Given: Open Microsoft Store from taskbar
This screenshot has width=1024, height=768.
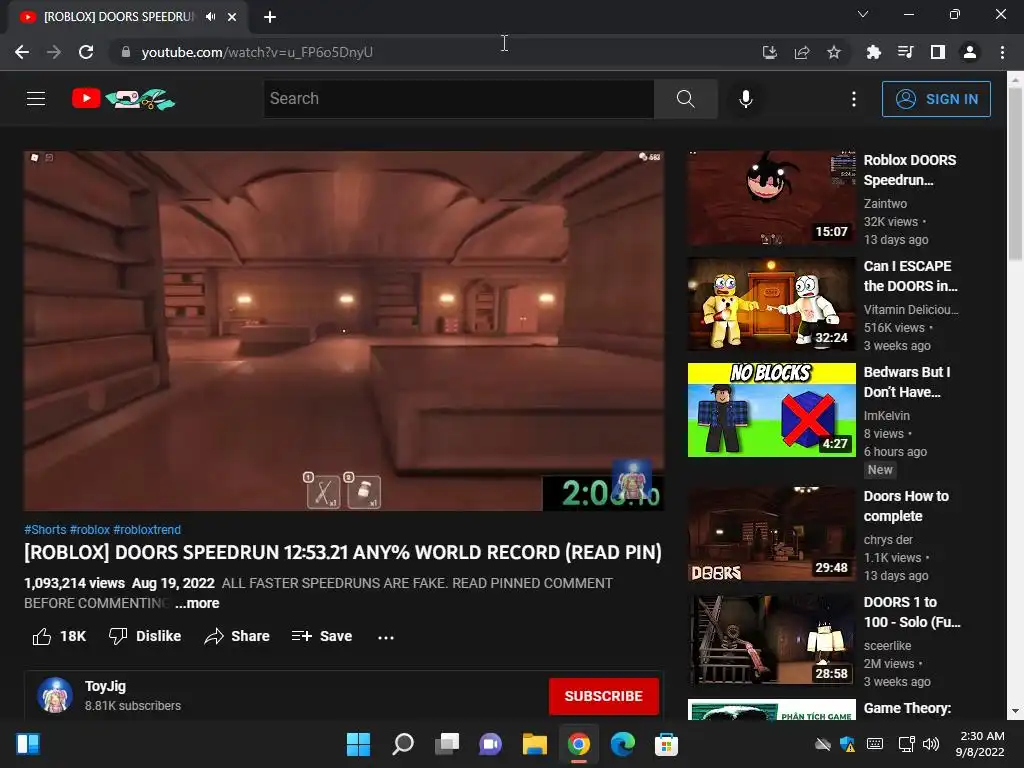Looking at the screenshot, I should point(666,744).
